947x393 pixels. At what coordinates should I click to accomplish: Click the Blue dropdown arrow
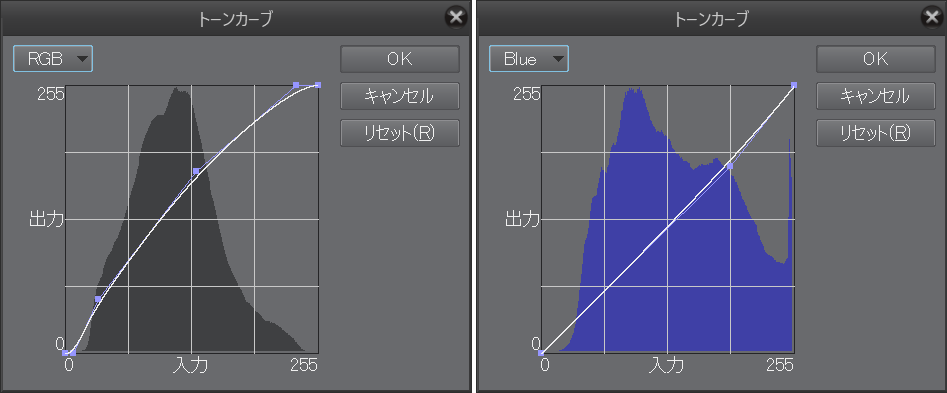coord(557,59)
